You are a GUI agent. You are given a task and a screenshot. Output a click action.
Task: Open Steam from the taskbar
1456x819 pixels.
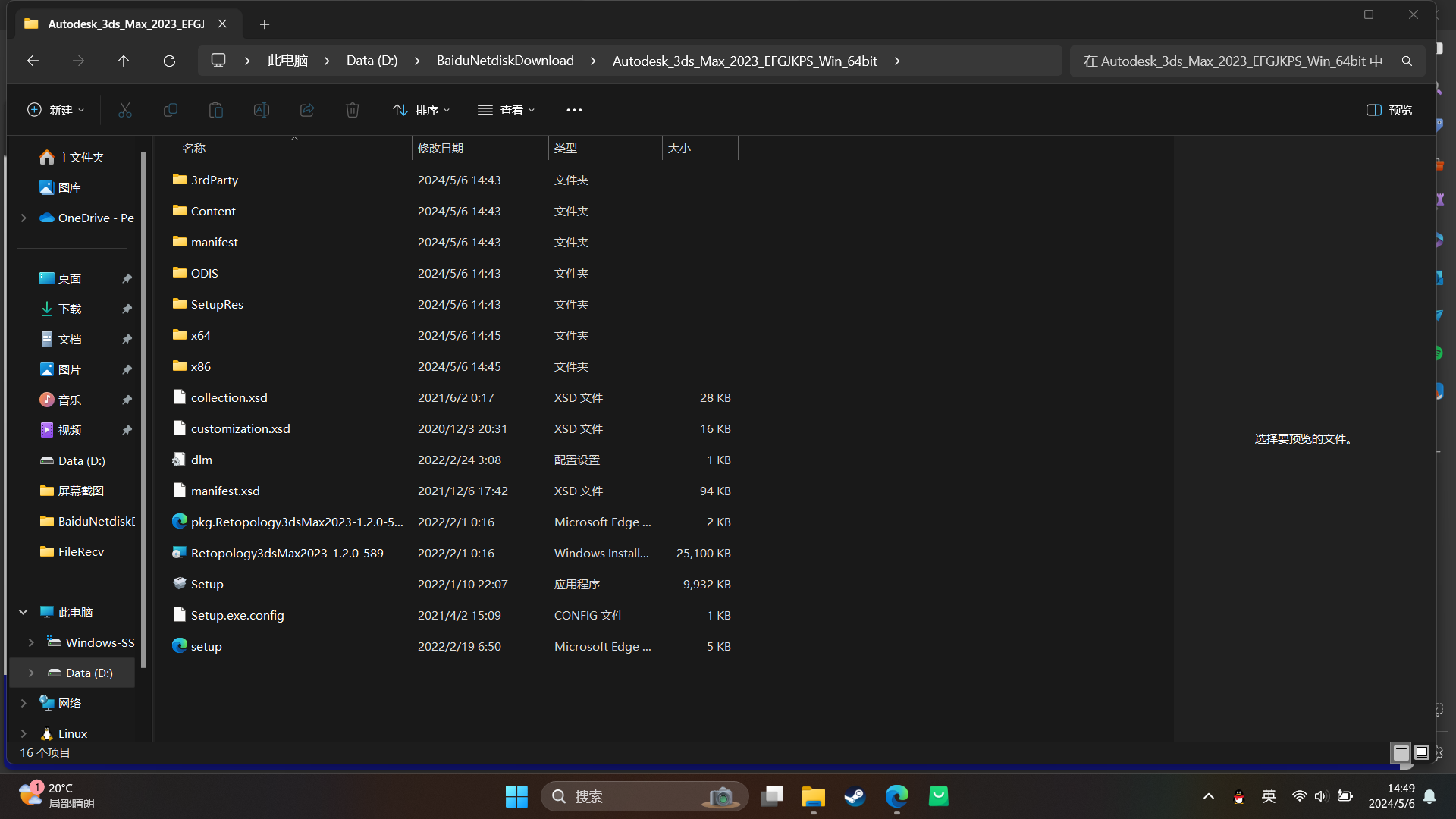click(855, 796)
